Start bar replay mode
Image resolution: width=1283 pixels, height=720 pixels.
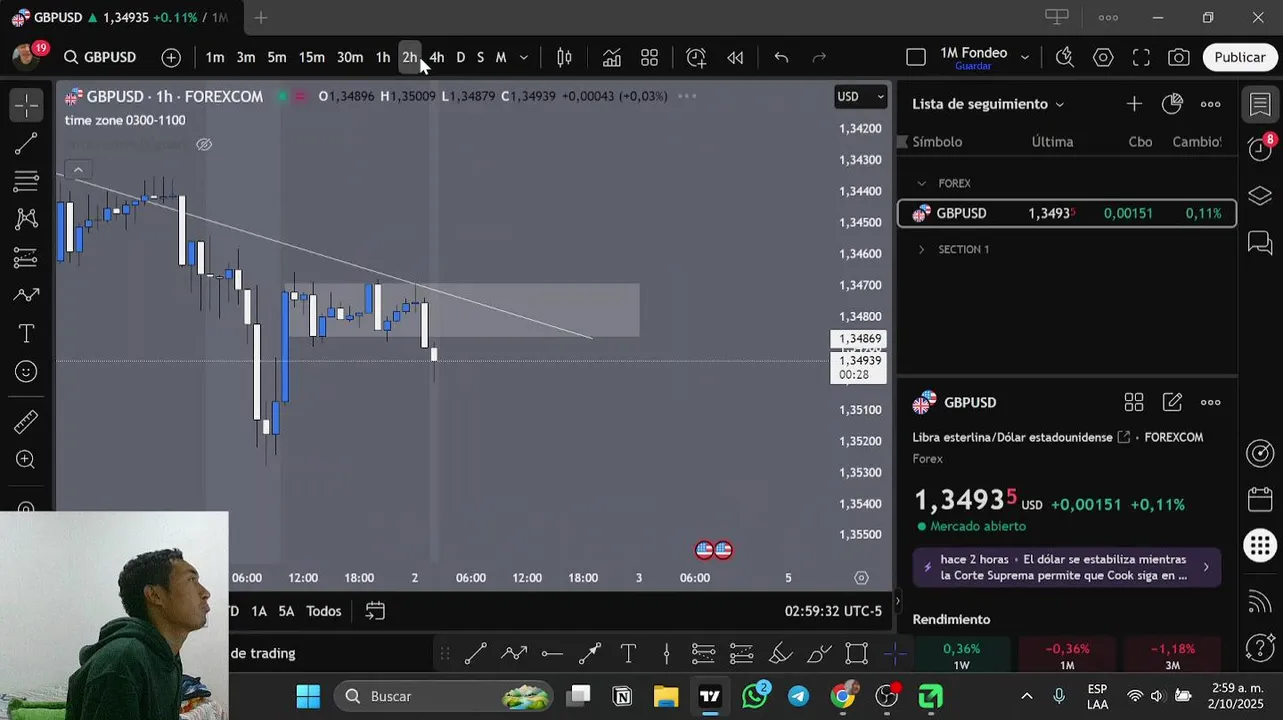tap(735, 58)
